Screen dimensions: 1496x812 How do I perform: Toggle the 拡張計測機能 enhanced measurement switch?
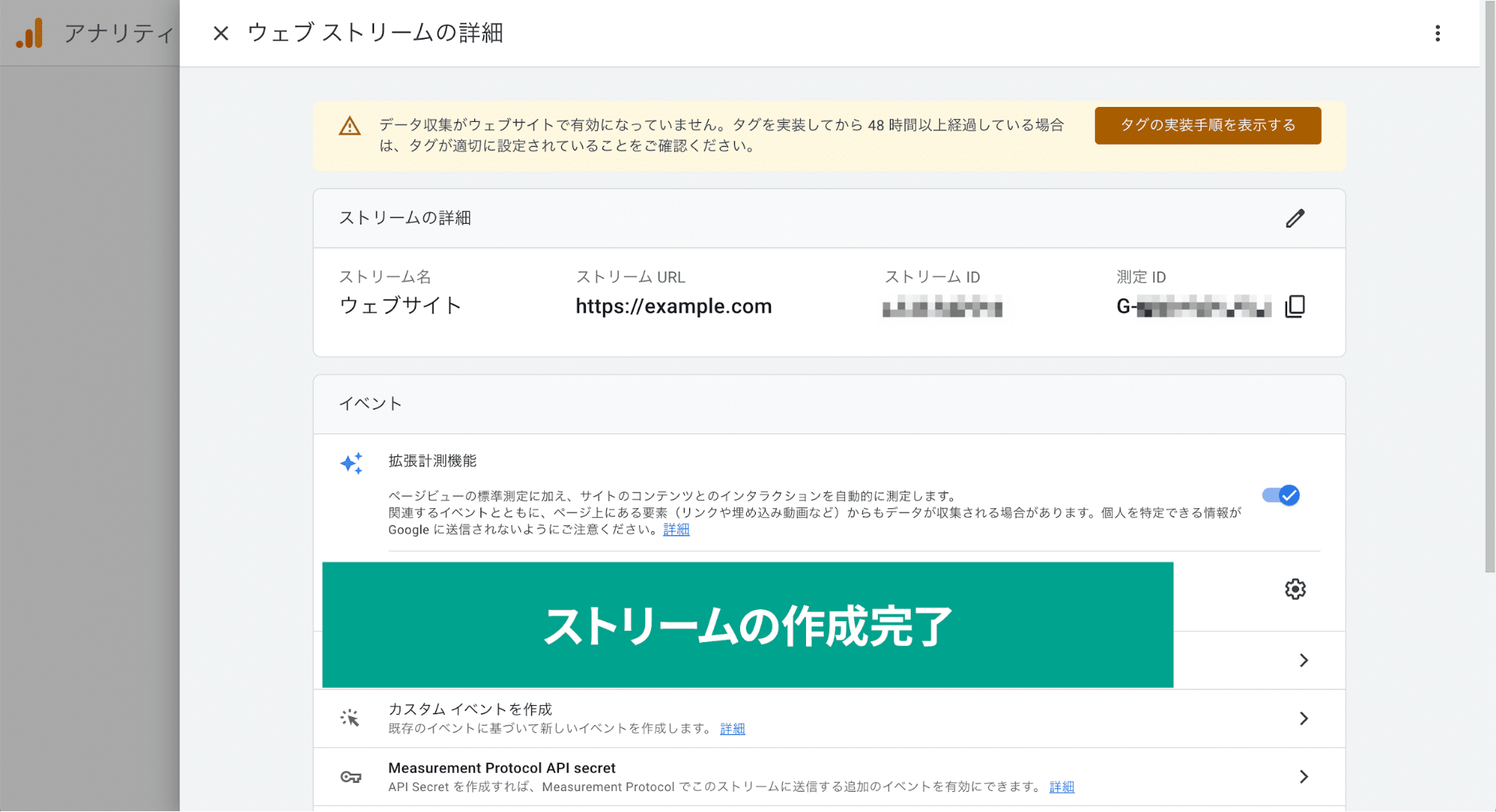1280,495
